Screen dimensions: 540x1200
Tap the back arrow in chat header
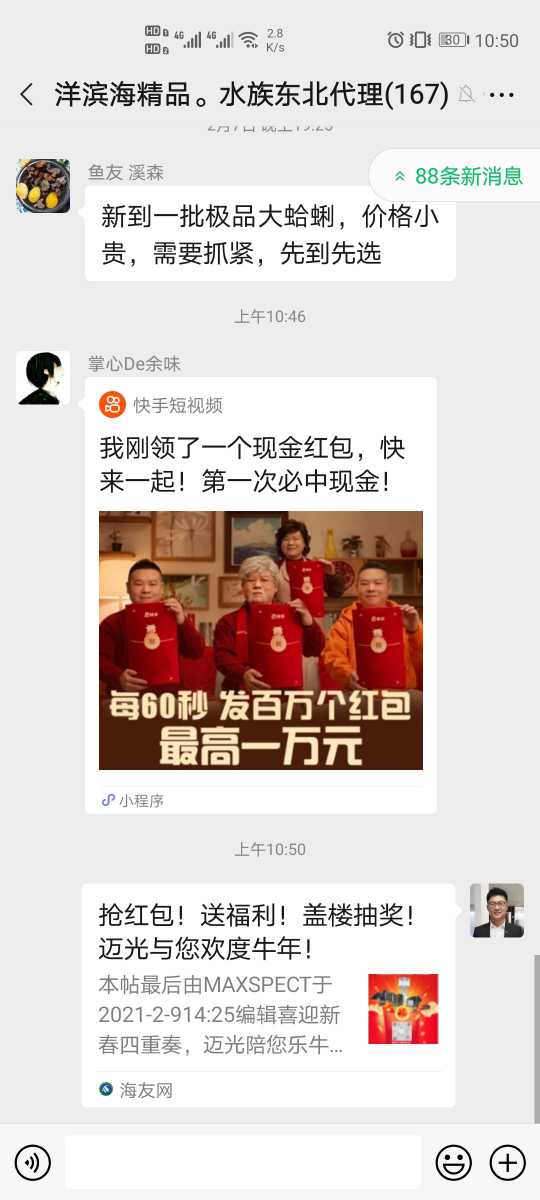(x=27, y=95)
